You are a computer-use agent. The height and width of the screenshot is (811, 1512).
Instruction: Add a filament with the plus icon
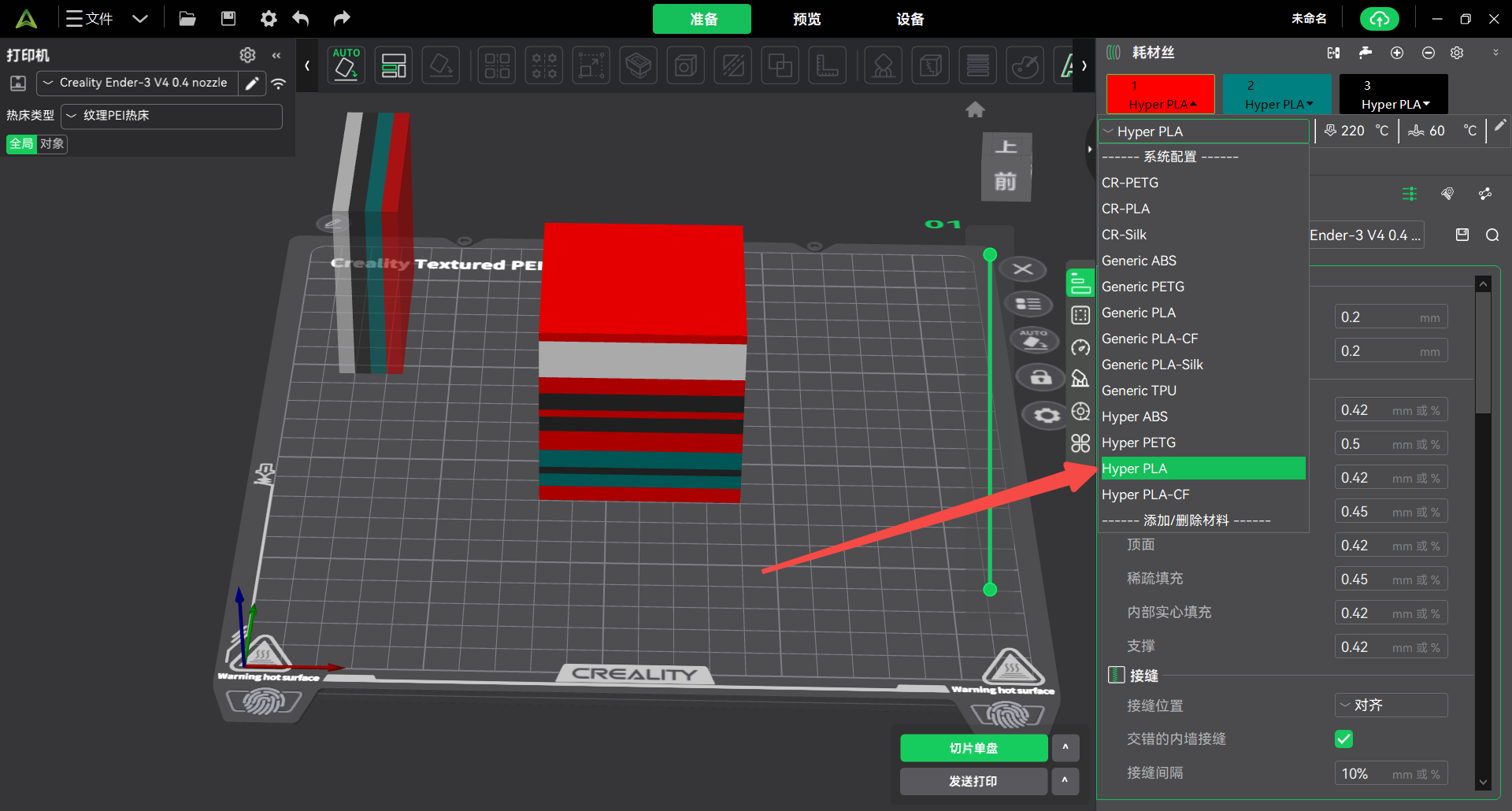point(1397,53)
